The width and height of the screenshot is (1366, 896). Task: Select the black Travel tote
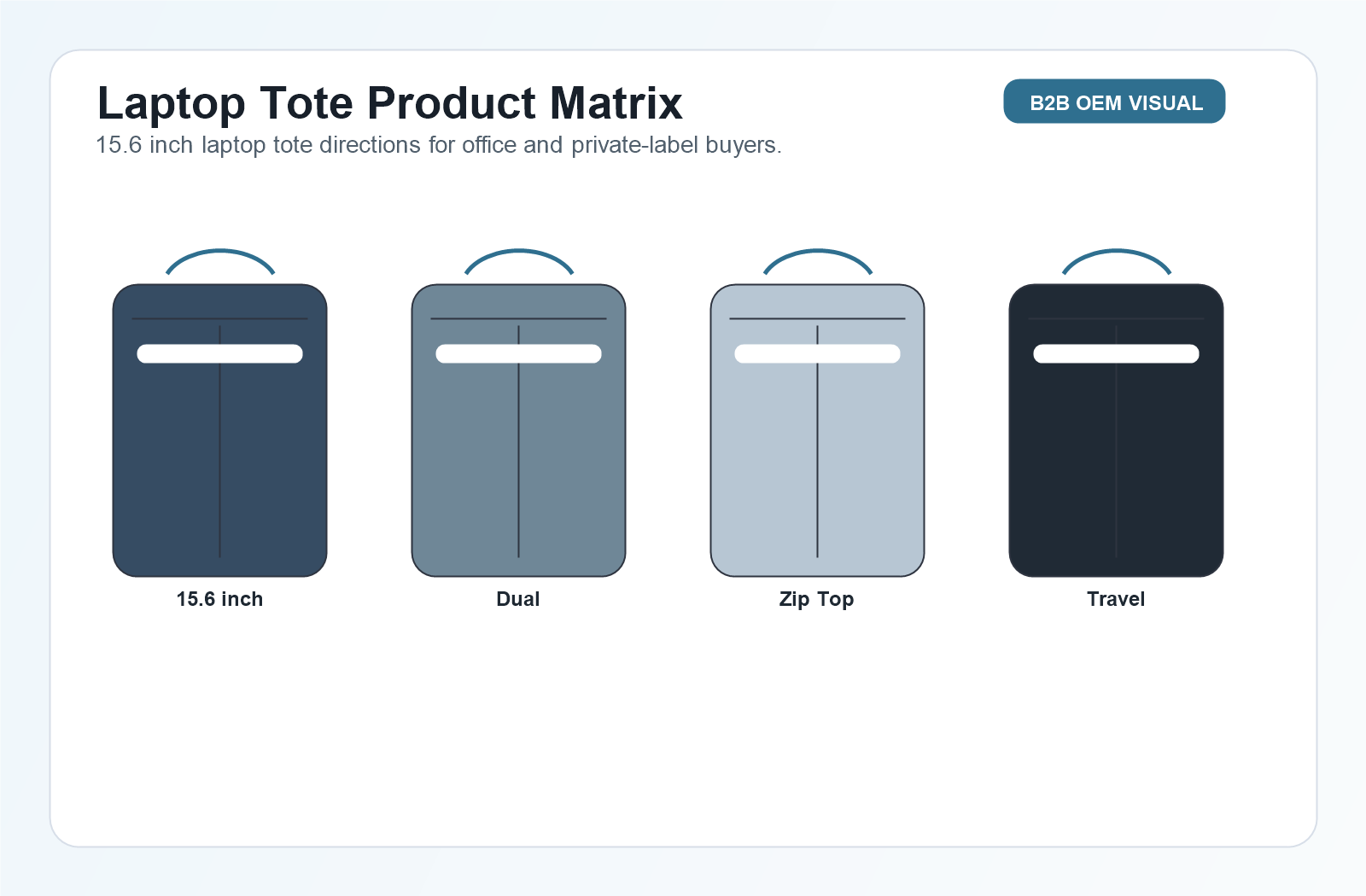pyautogui.click(x=1117, y=430)
